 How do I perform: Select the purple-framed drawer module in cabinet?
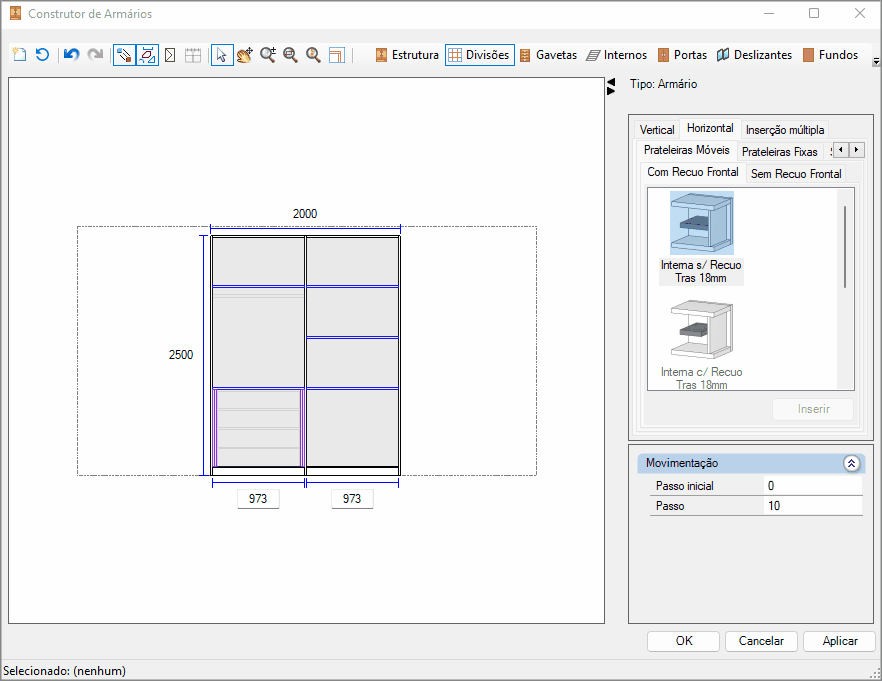click(259, 427)
